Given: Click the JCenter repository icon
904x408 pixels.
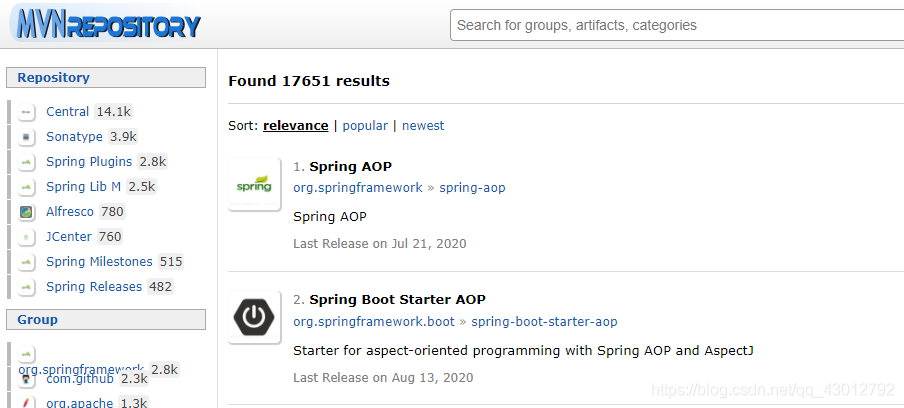Looking at the screenshot, I should [27, 237].
